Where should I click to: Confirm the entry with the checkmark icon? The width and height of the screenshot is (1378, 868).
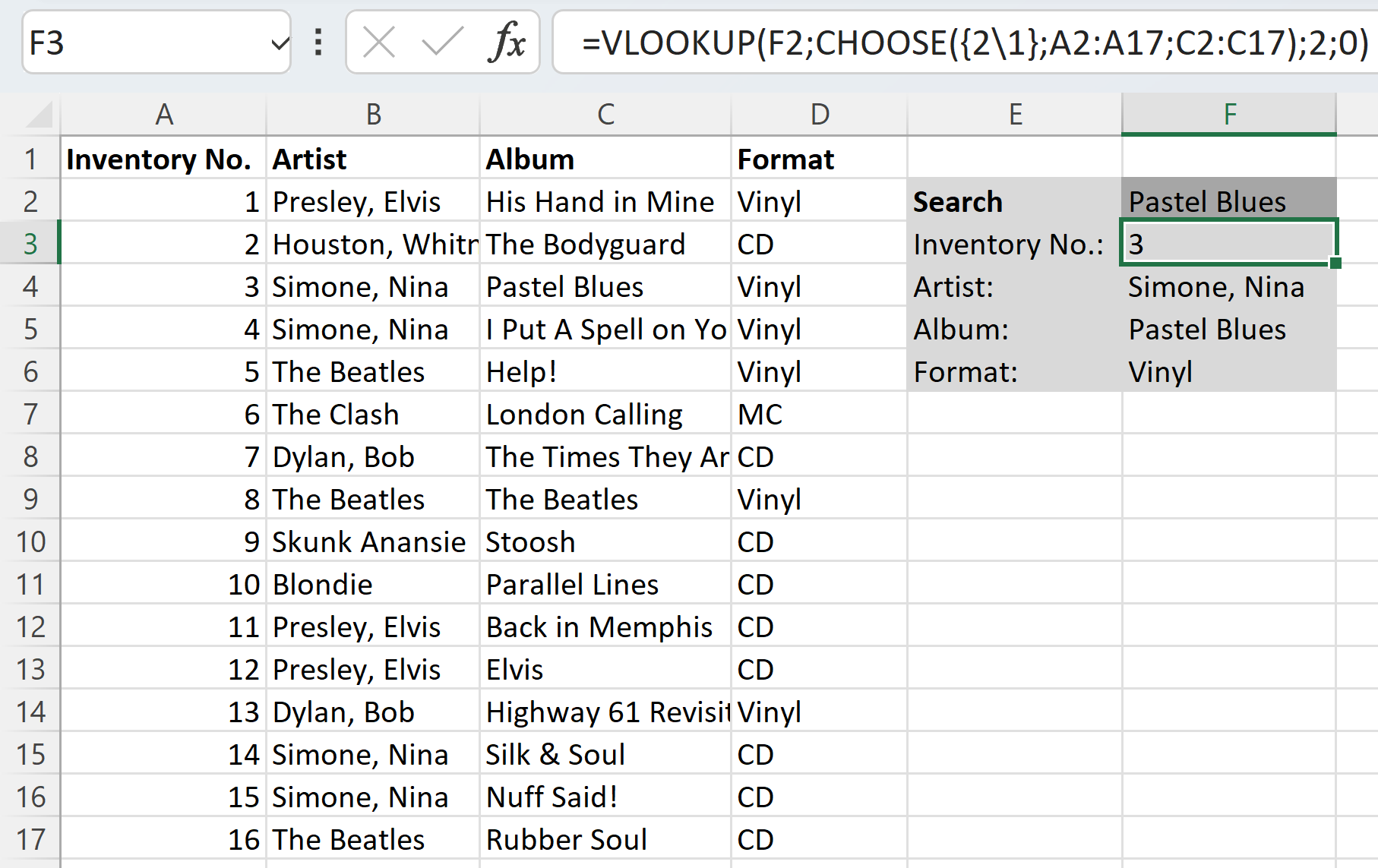(x=442, y=42)
